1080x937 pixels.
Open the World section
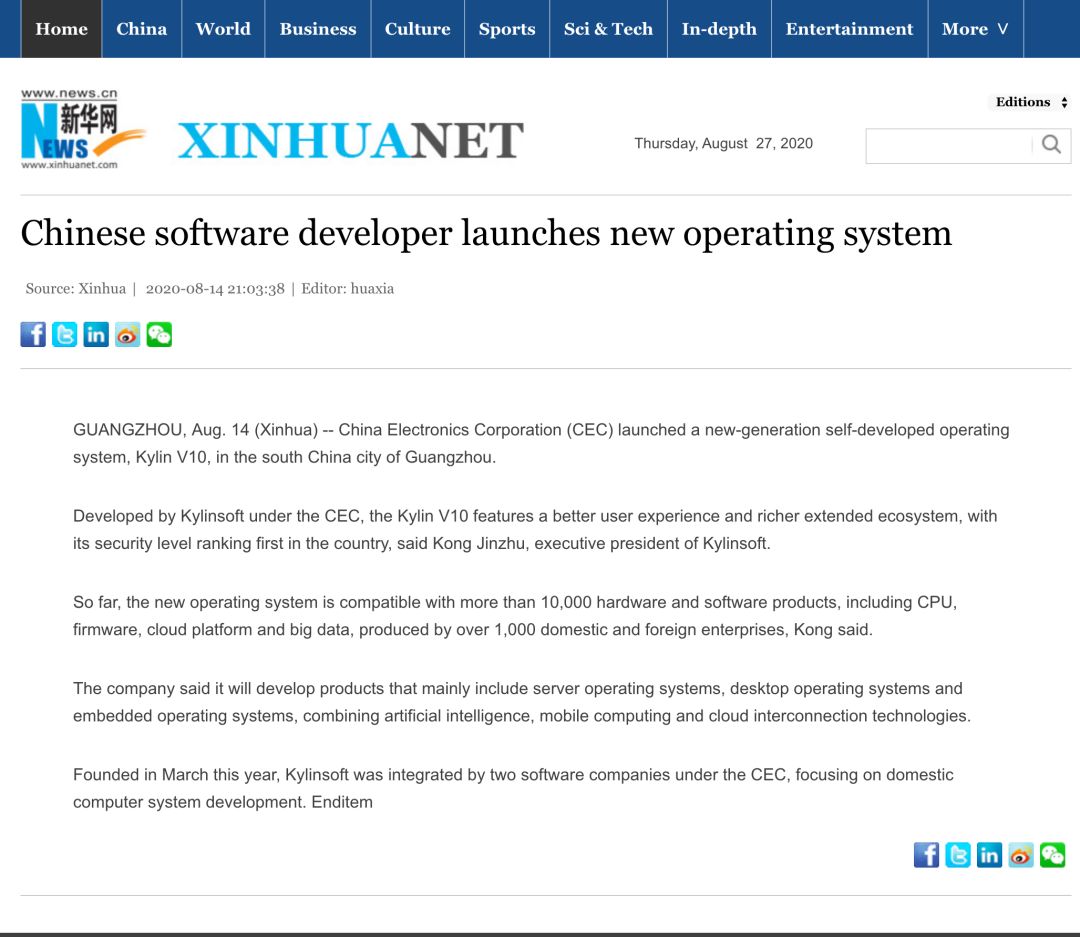point(223,29)
